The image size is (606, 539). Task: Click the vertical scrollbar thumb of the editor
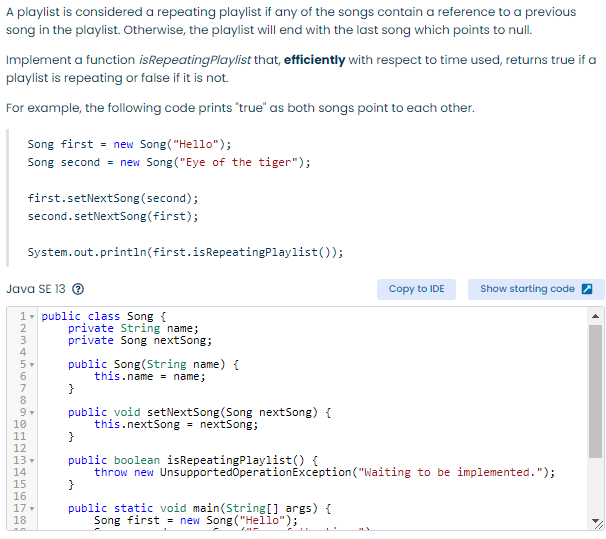[x=595, y=391]
